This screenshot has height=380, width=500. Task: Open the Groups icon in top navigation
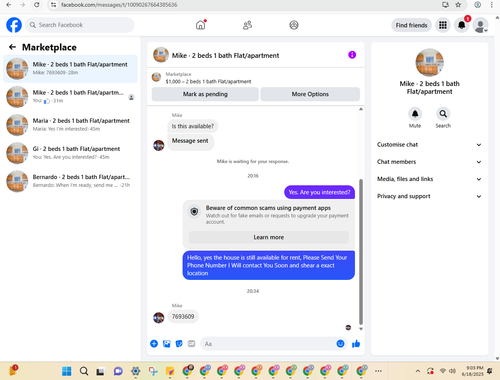[x=294, y=25]
